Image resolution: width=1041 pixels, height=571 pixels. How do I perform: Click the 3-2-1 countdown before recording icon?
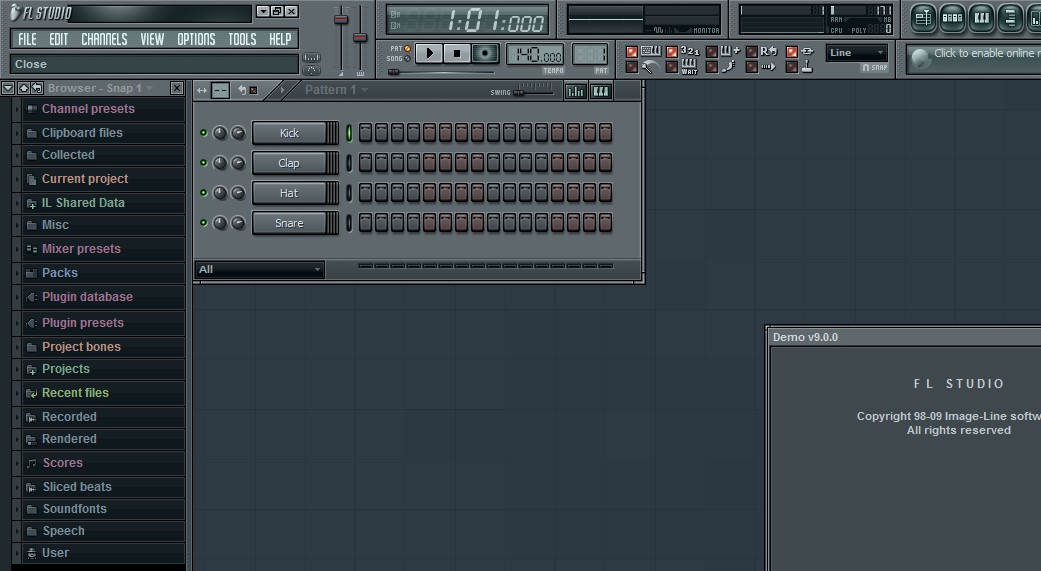click(690, 51)
